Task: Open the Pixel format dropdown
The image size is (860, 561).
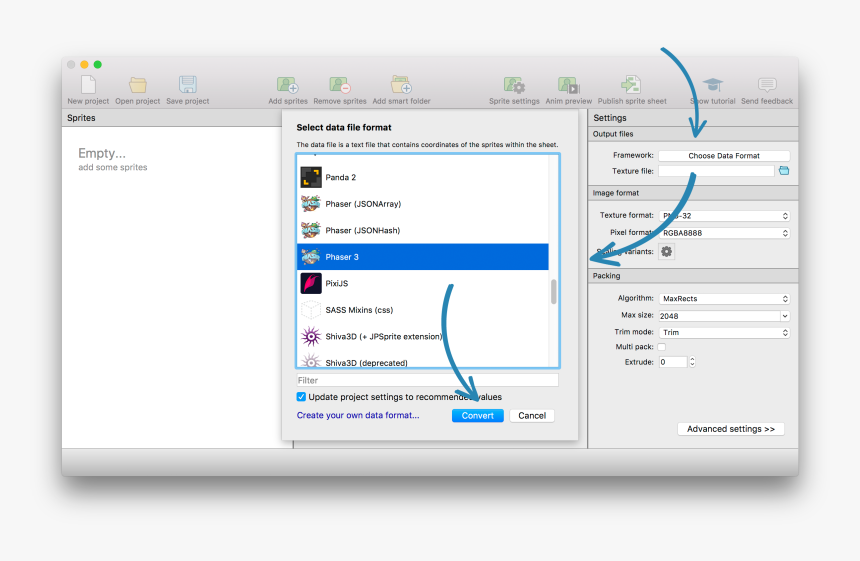Action: pos(724,233)
